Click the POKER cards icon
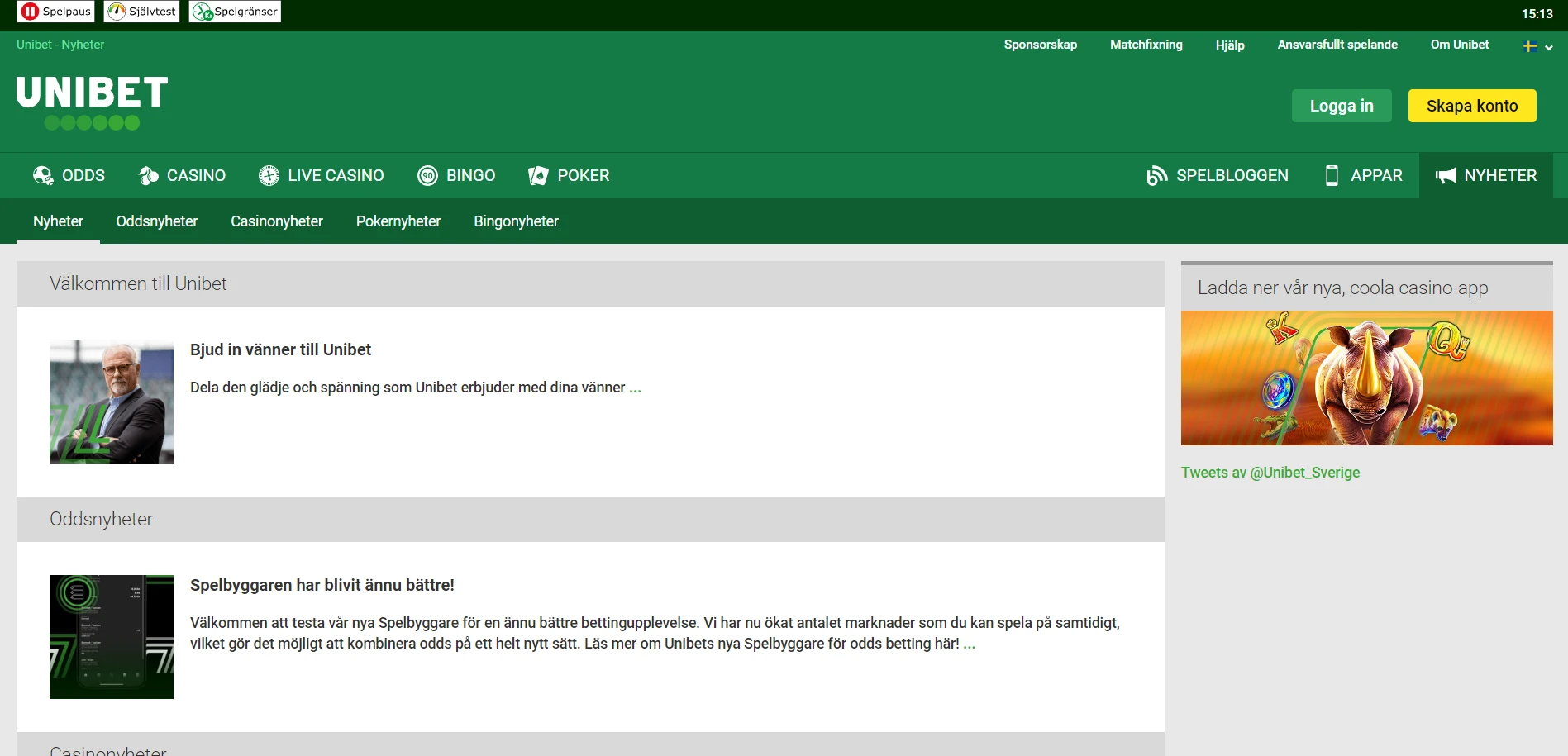Viewport: 1568px width, 756px height. pos(538,175)
